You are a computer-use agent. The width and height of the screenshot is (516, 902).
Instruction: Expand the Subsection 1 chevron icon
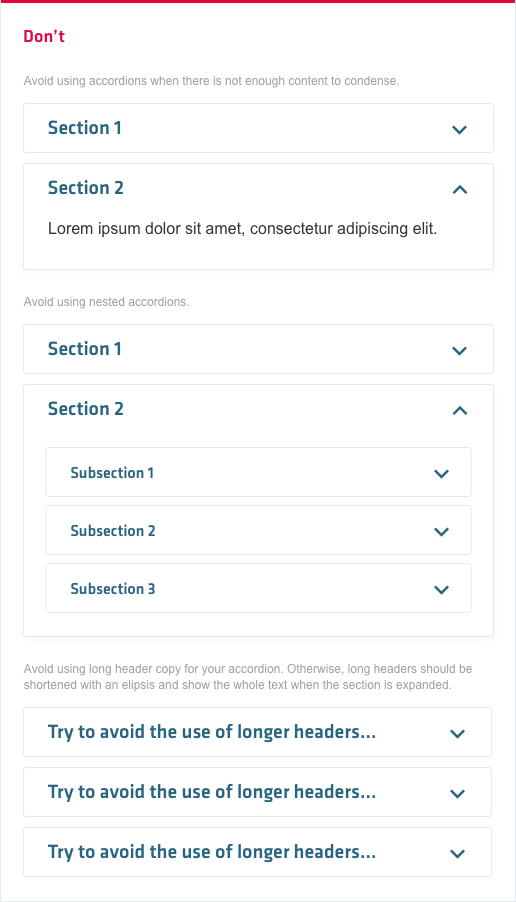441,473
